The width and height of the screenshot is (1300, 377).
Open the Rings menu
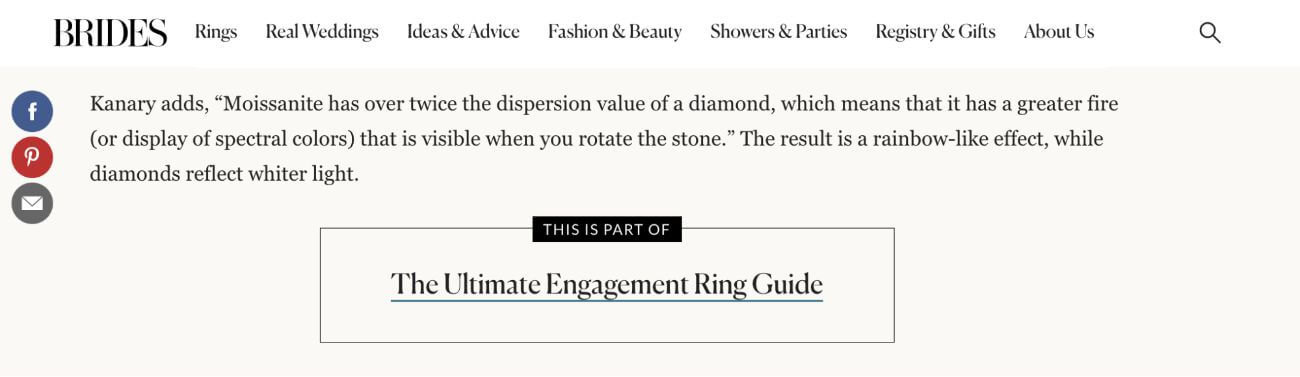[216, 32]
